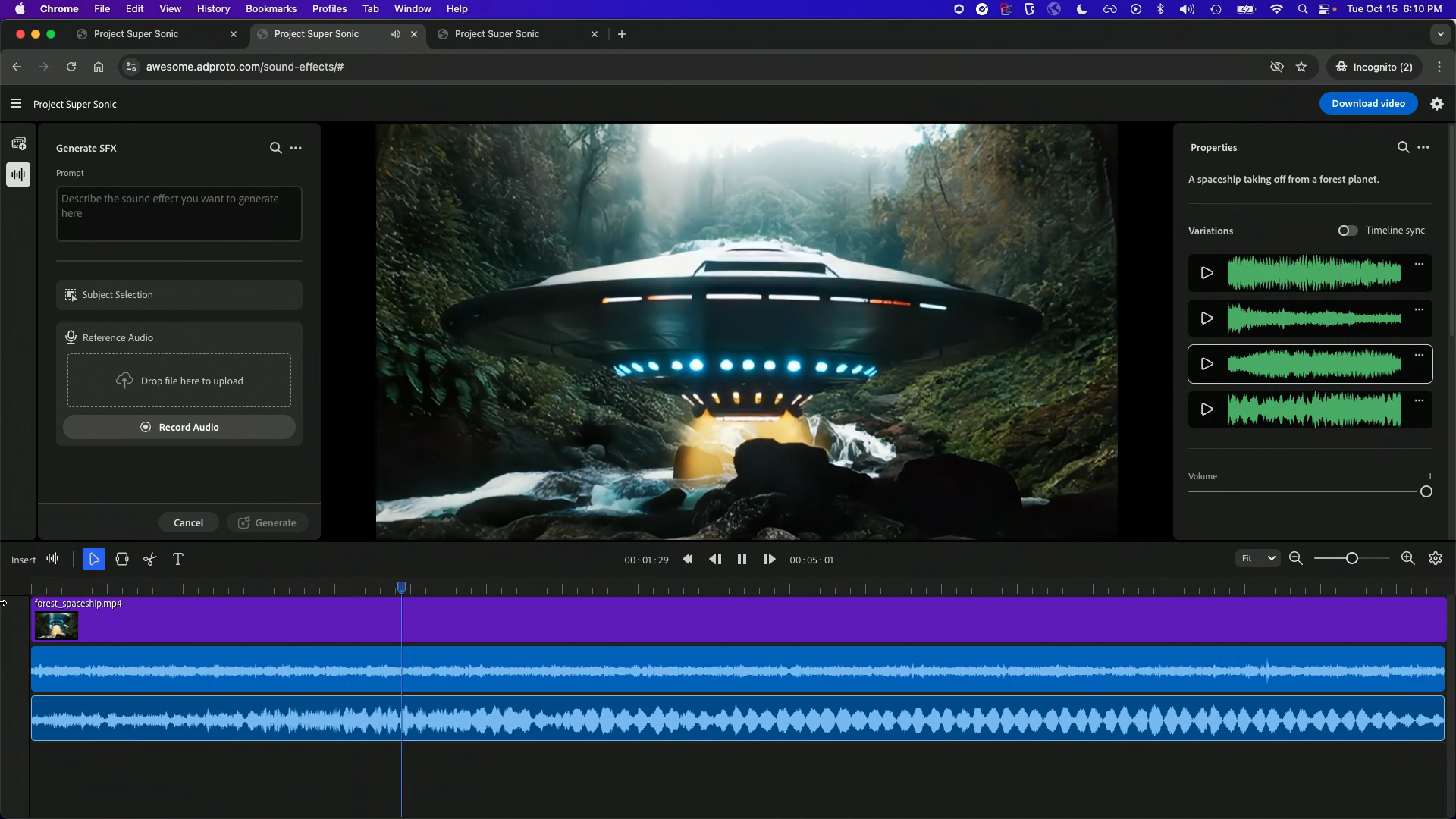Click the forest_spaceship.mp4 clip thumbnail
Viewport: 1456px width, 819px height.
point(56,626)
